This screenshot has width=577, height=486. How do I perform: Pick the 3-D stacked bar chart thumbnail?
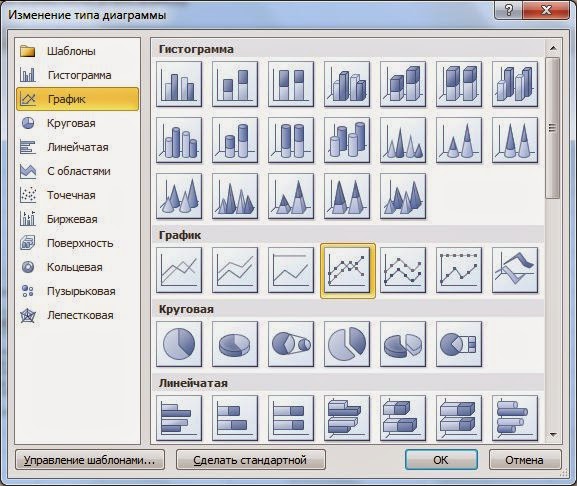[x=403, y=418]
